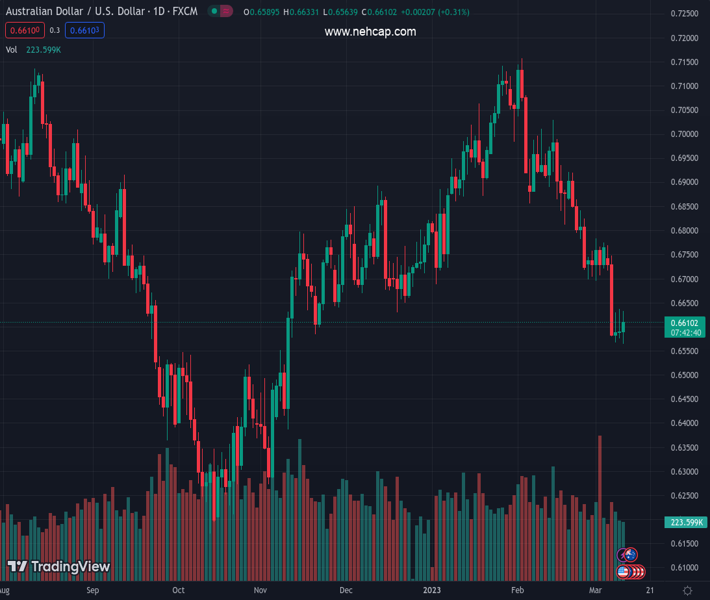Click the Oct label on time axis

pos(178,591)
